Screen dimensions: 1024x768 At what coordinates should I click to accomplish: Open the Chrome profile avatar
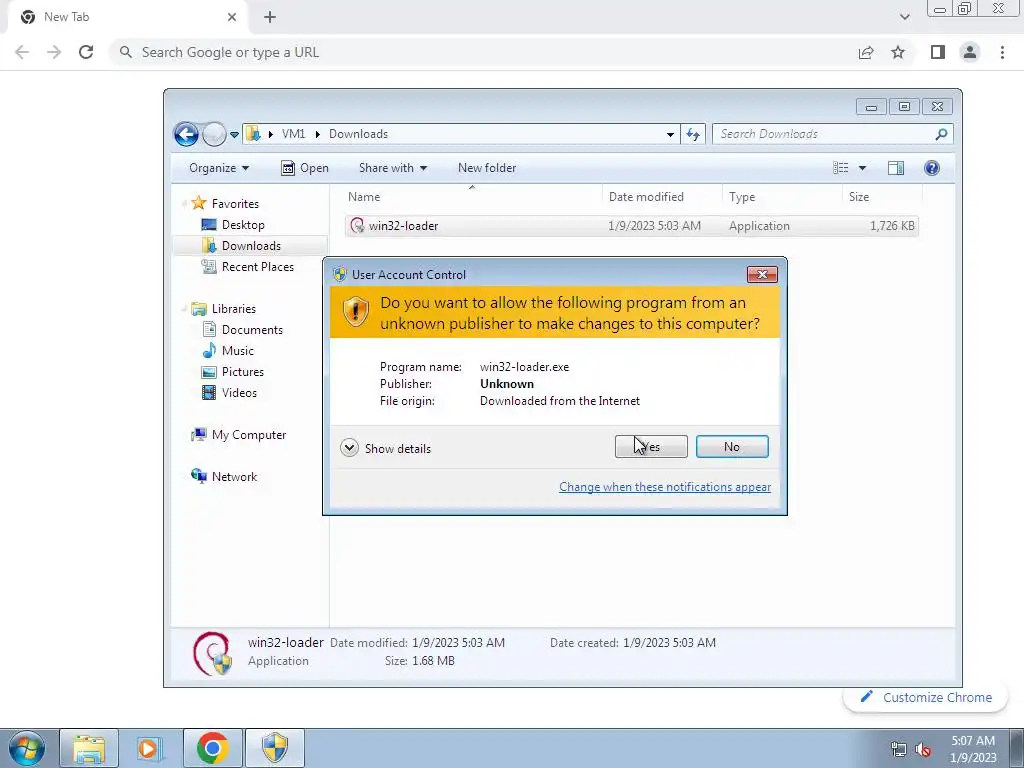click(970, 52)
